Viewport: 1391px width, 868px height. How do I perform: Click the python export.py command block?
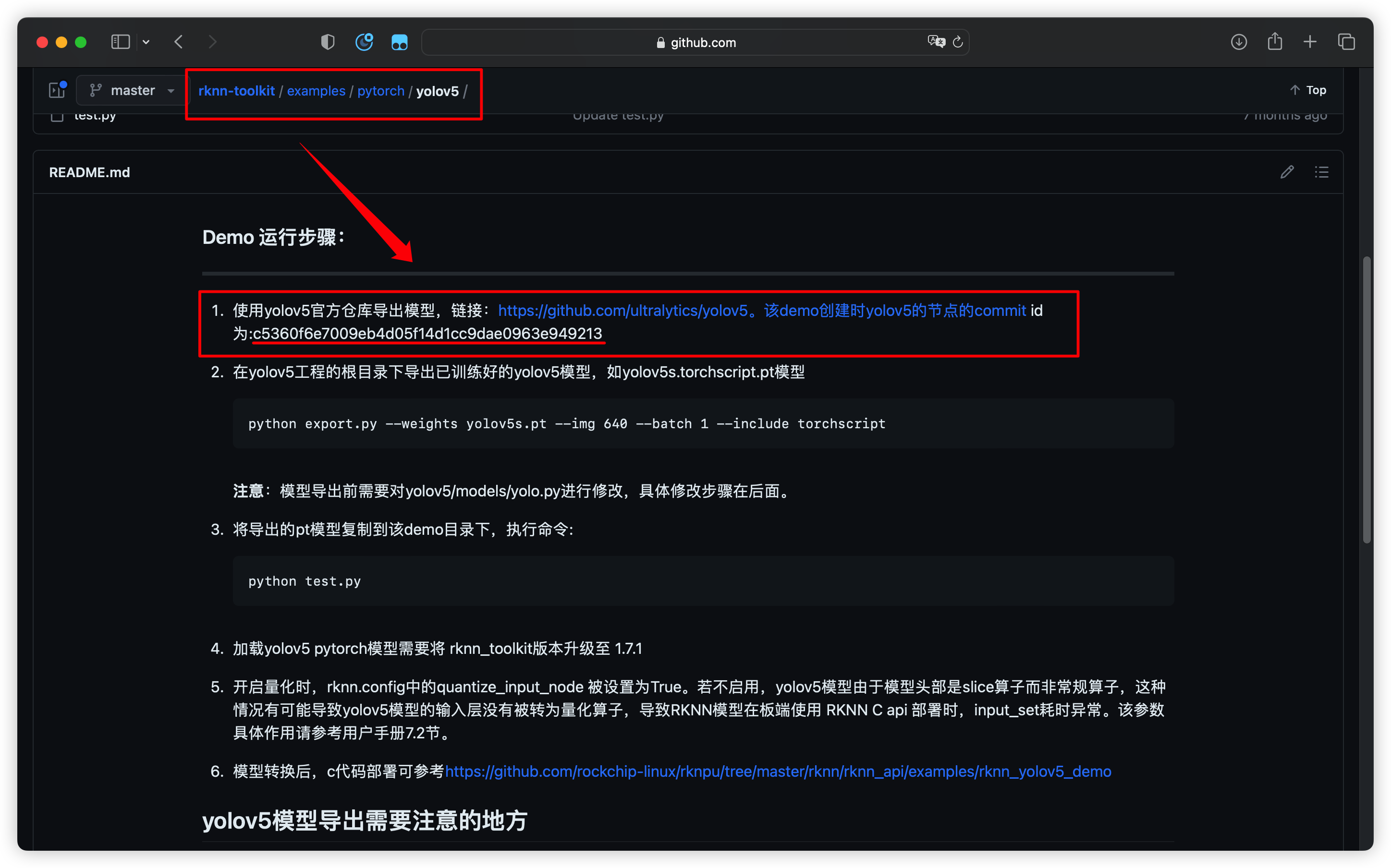pos(704,423)
